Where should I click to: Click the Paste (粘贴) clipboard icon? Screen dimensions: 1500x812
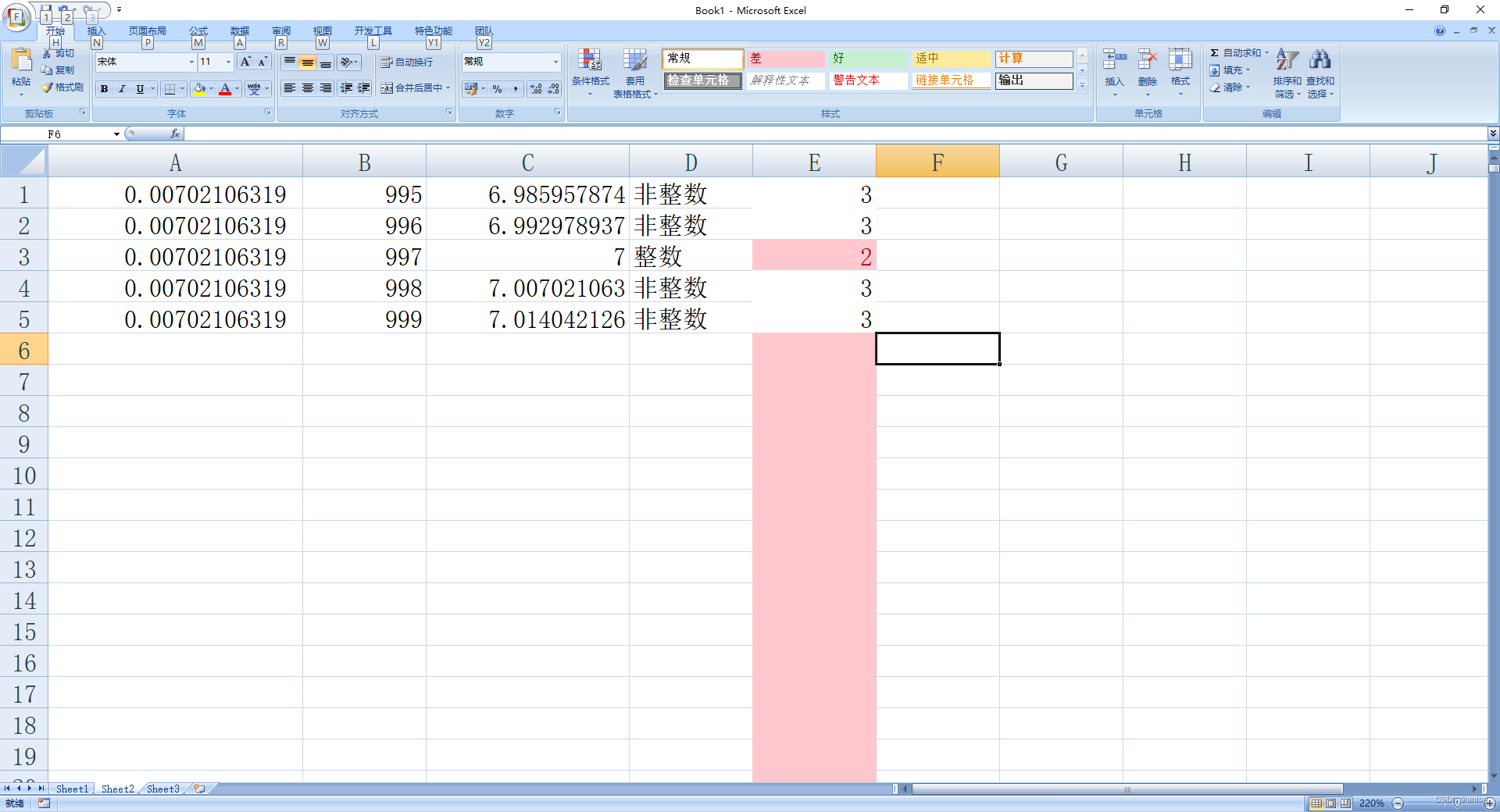21,61
